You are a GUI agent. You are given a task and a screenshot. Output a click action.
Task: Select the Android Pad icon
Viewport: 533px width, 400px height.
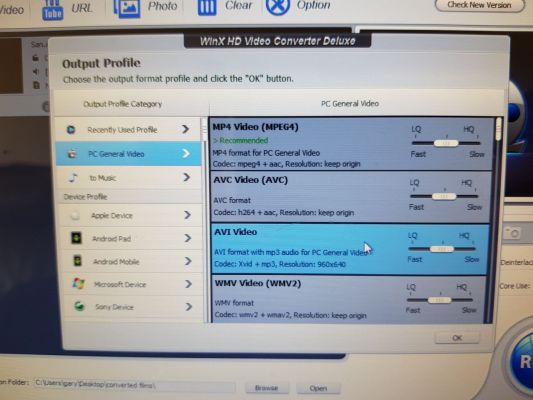click(76, 238)
